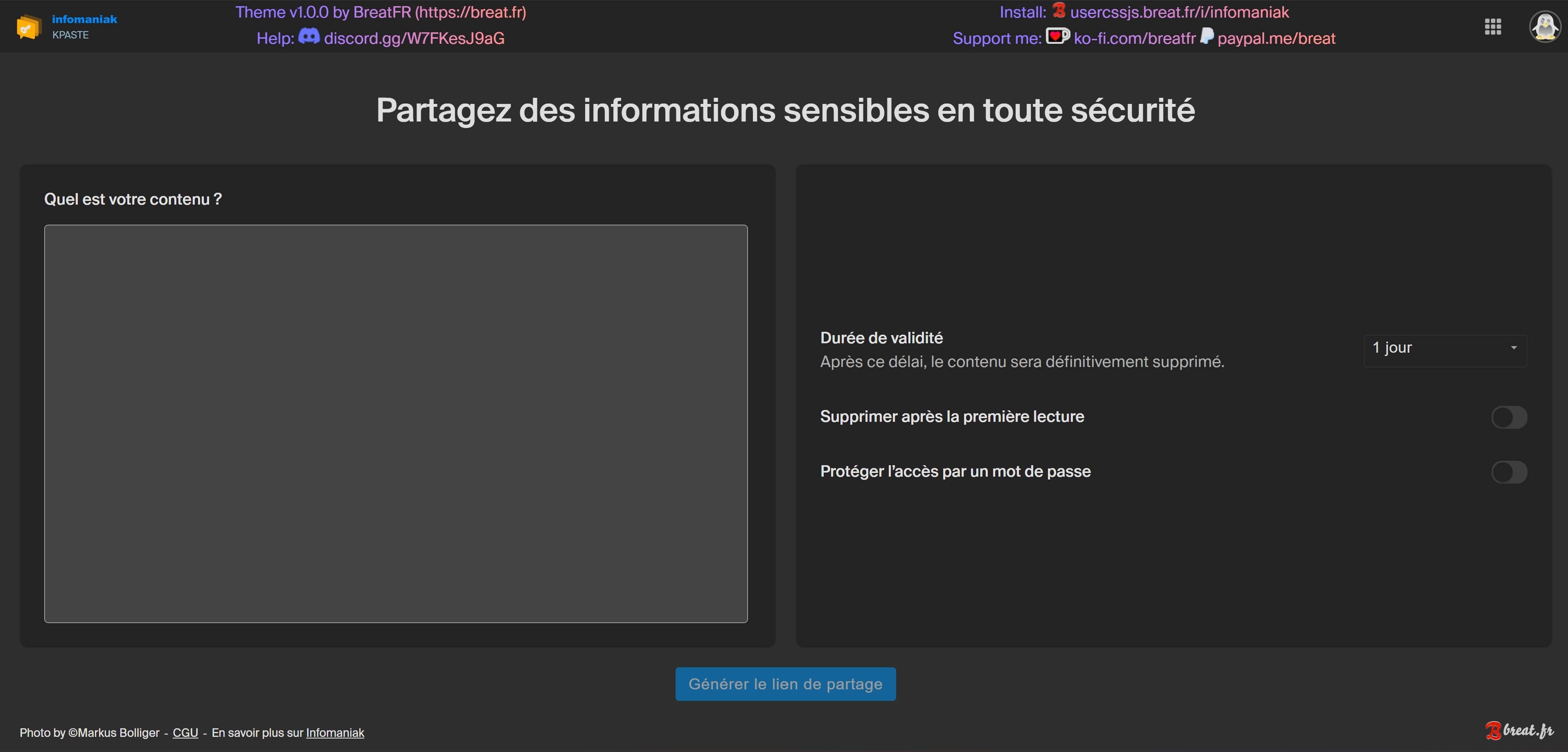Viewport: 1568px width, 752px height.
Task: Click the Durée de validité label
Action: point(881,338)
